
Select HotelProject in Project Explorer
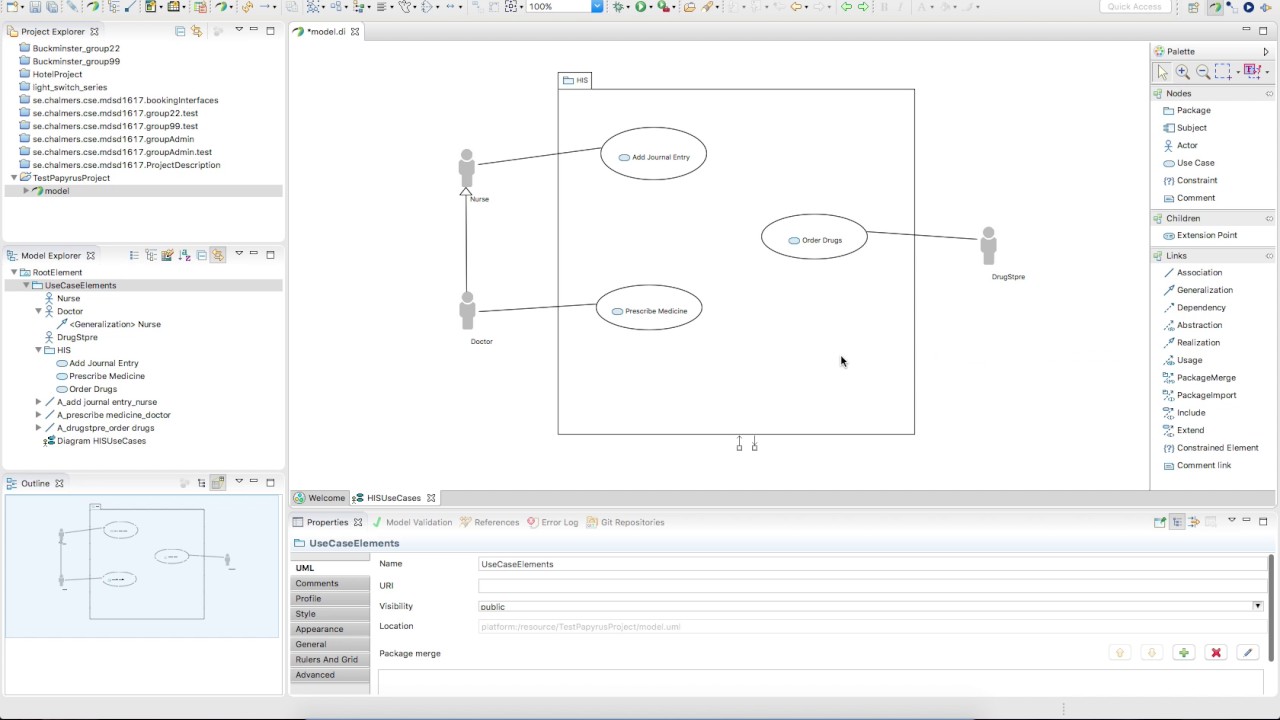51,74
